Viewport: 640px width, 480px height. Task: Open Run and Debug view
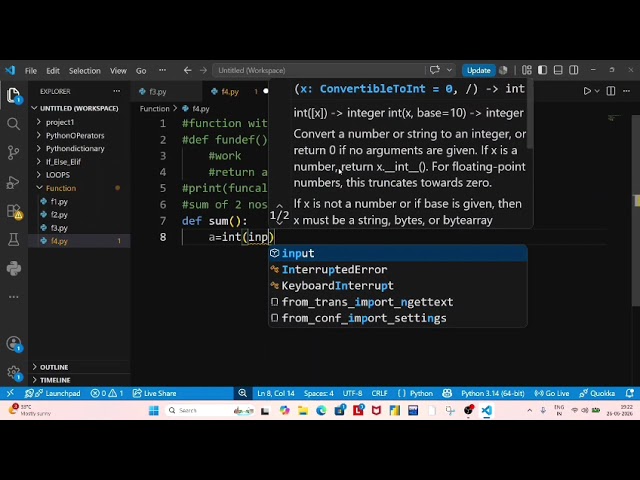(x=13, y=182)
